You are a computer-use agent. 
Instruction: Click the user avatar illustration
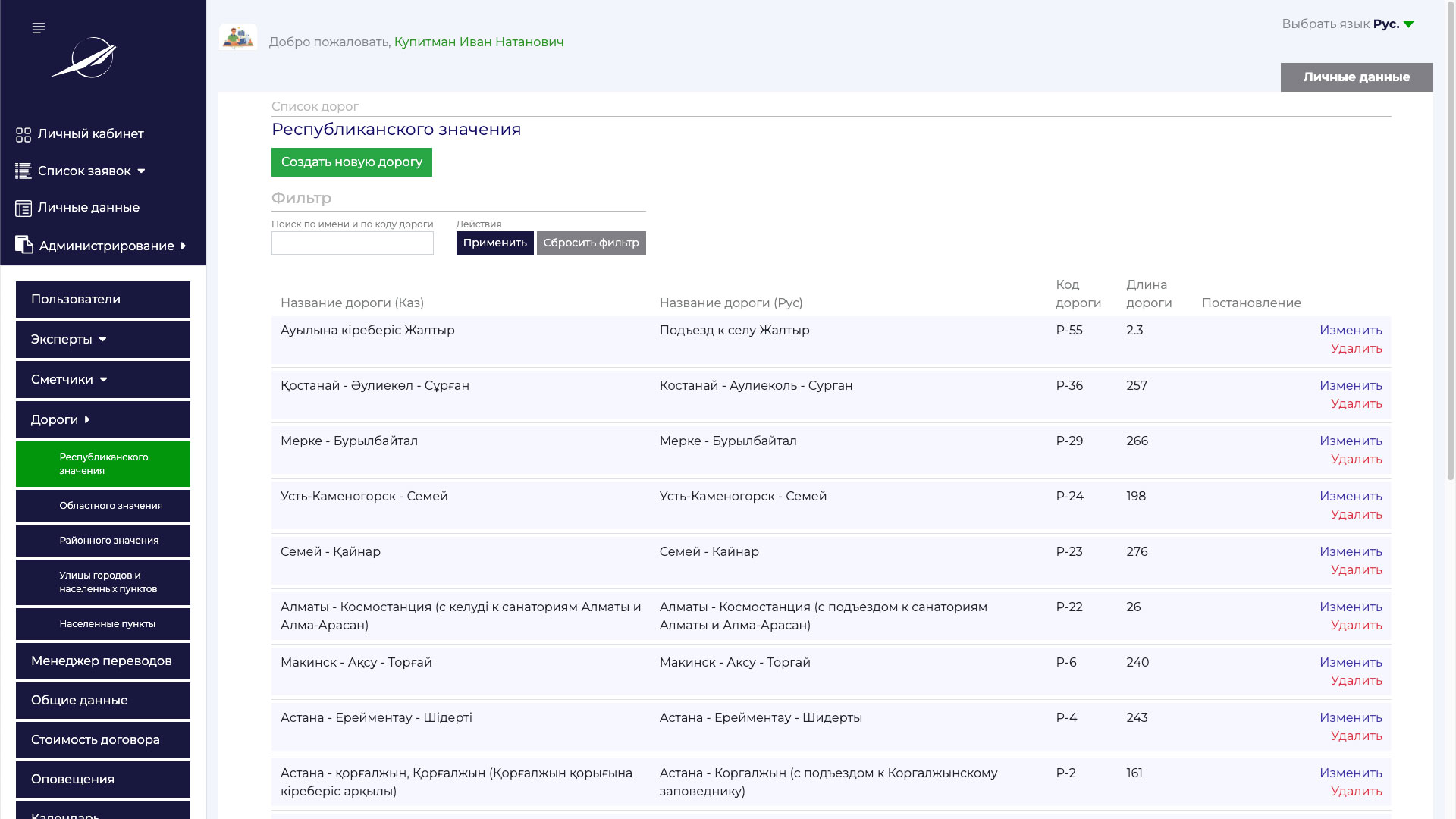click(238, 37)
